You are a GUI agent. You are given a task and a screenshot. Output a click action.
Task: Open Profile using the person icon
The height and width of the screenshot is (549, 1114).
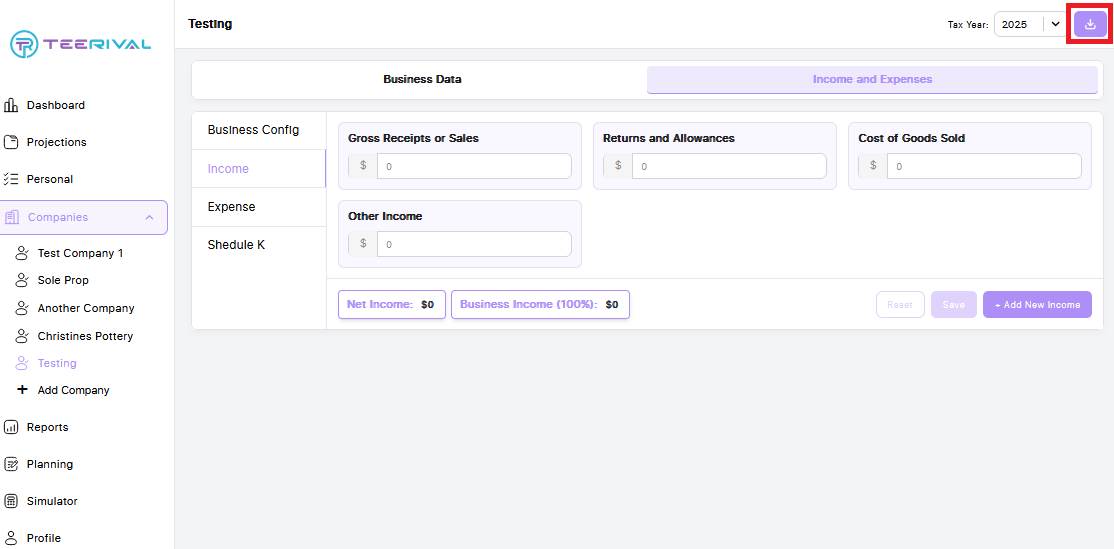click(11, 538)
